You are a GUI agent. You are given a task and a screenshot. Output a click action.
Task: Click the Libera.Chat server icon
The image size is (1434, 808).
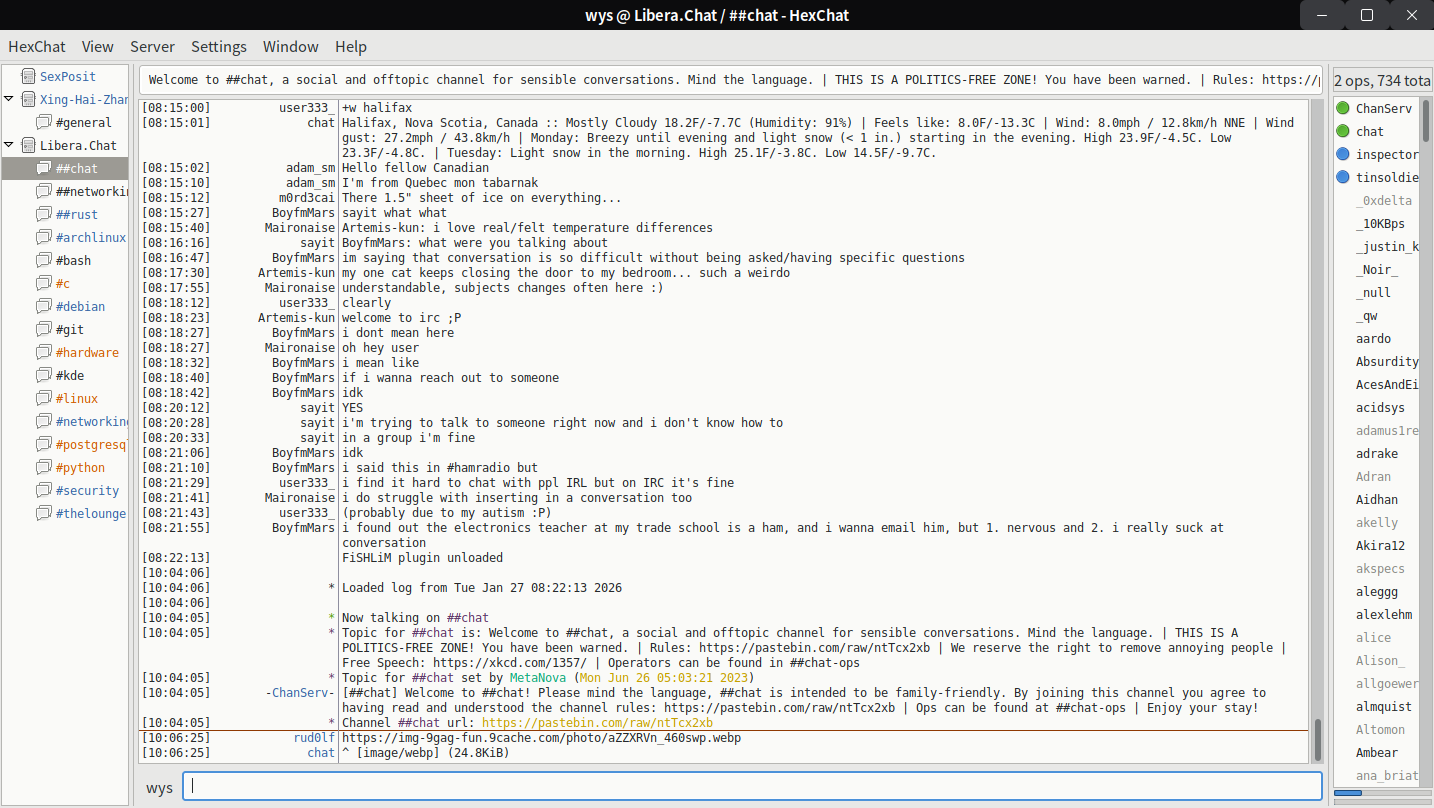coord(27,146)
